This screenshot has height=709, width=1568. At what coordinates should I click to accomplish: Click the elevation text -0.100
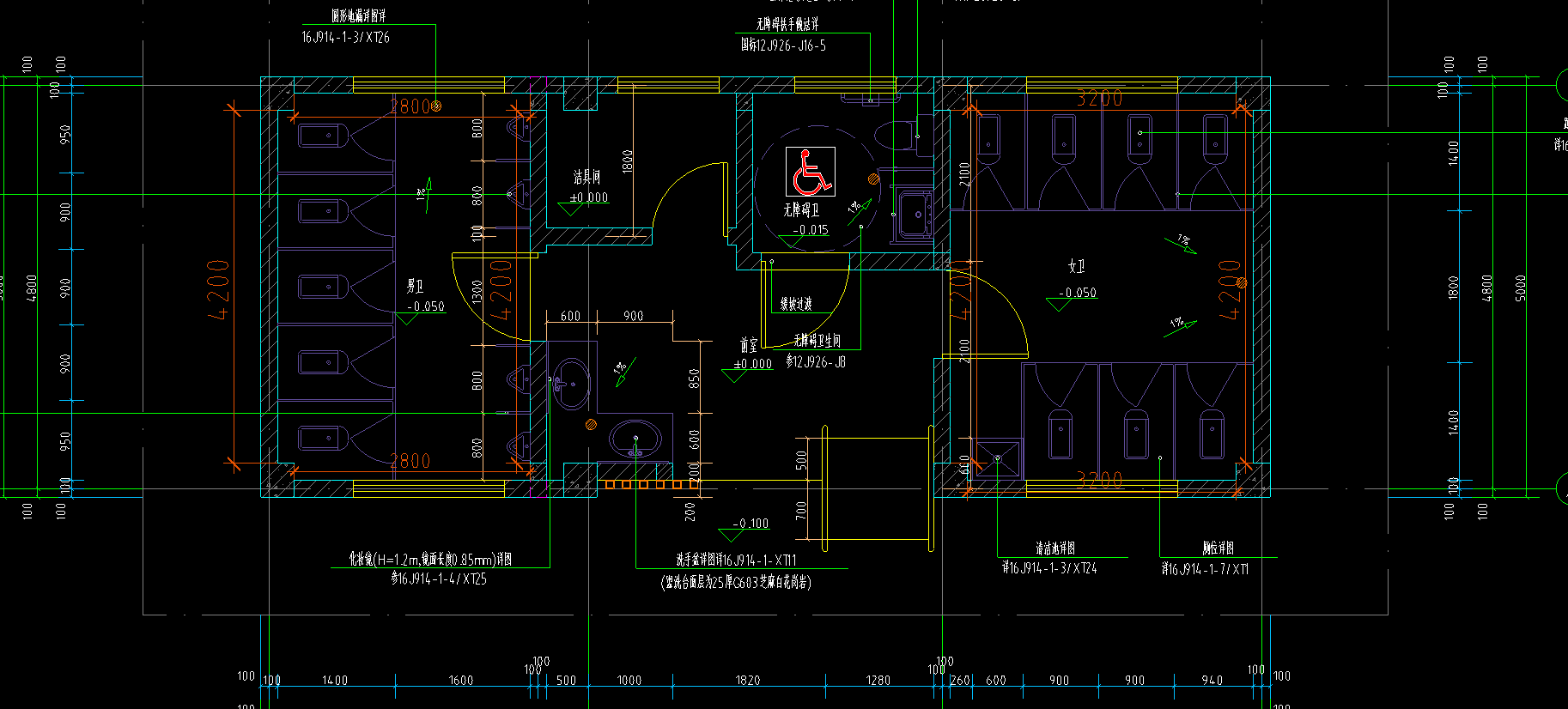point(751,524)
